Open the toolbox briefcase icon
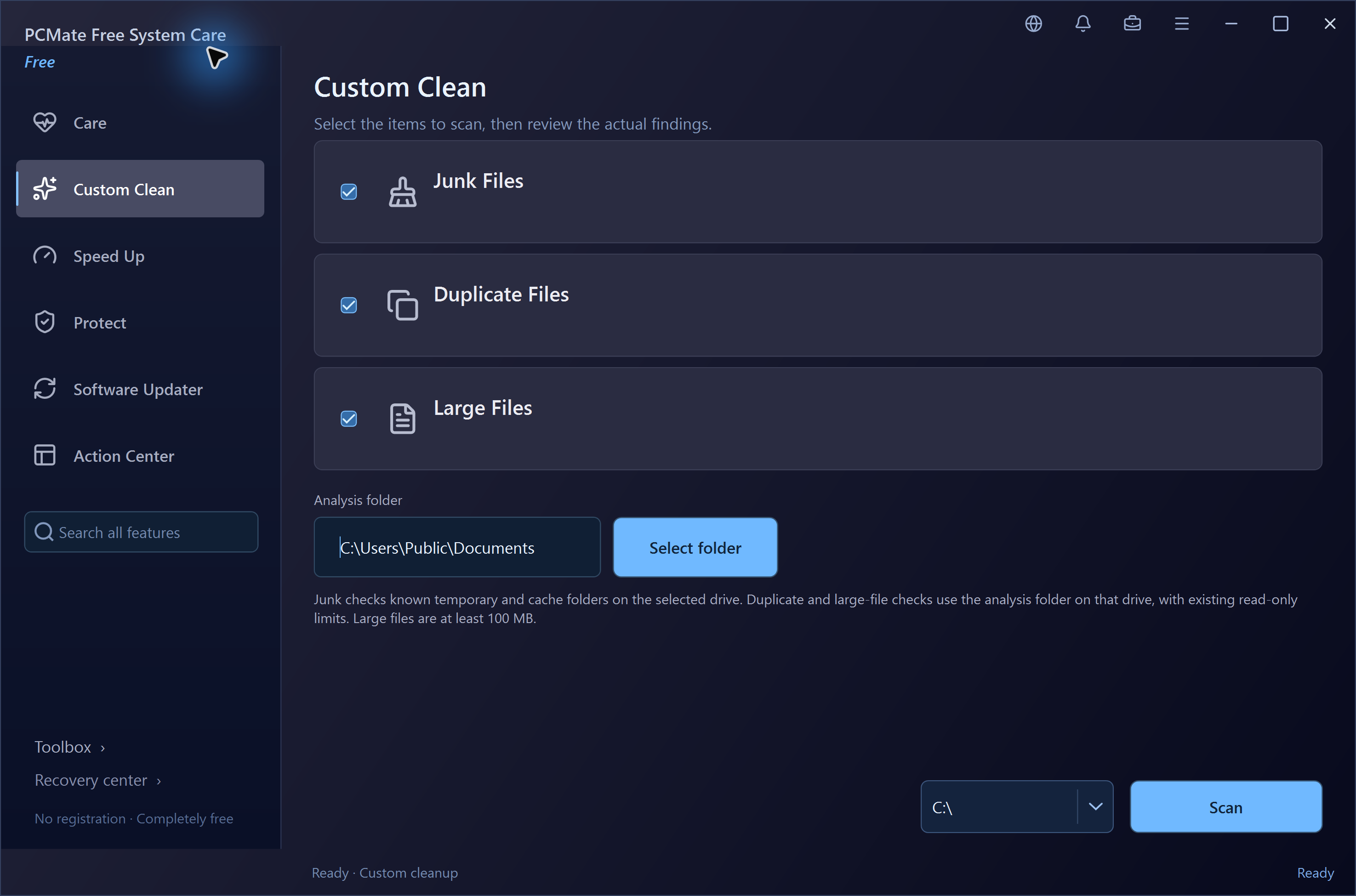This screenshot has height=896, width=1356. coord(1132,23)
